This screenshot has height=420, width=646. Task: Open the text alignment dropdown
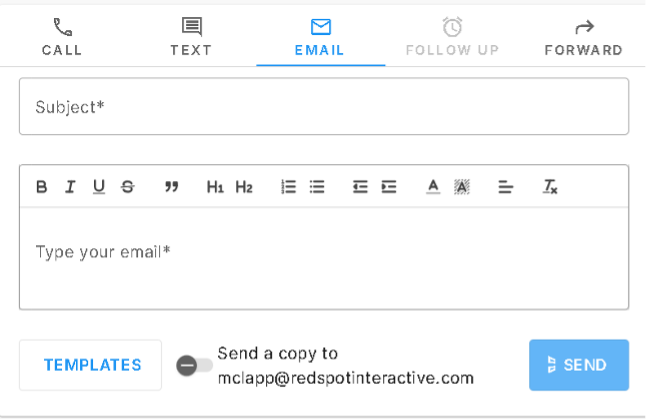click(x=506, y=187)
